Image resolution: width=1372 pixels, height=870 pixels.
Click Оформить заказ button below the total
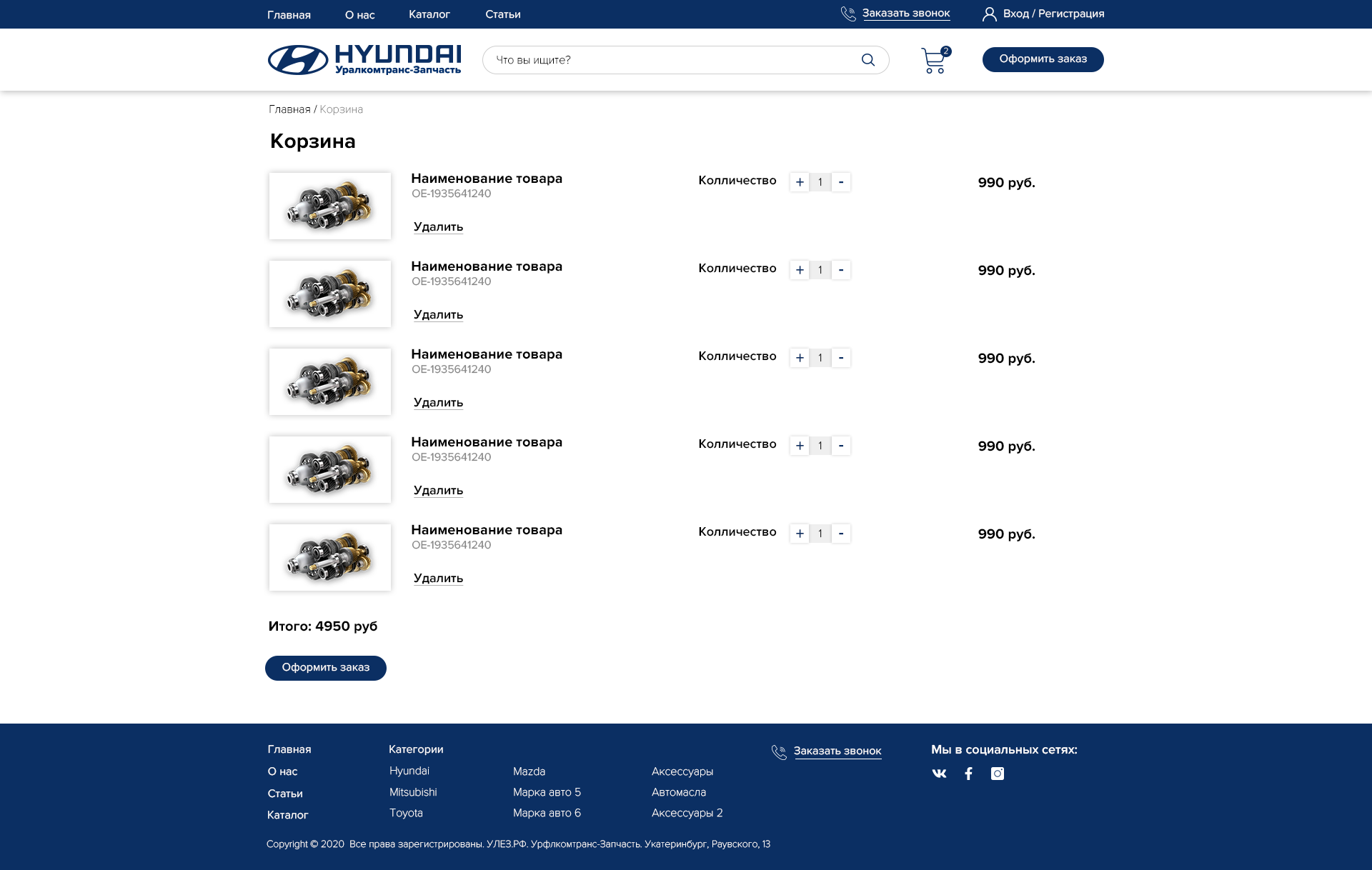click(326, 668)
